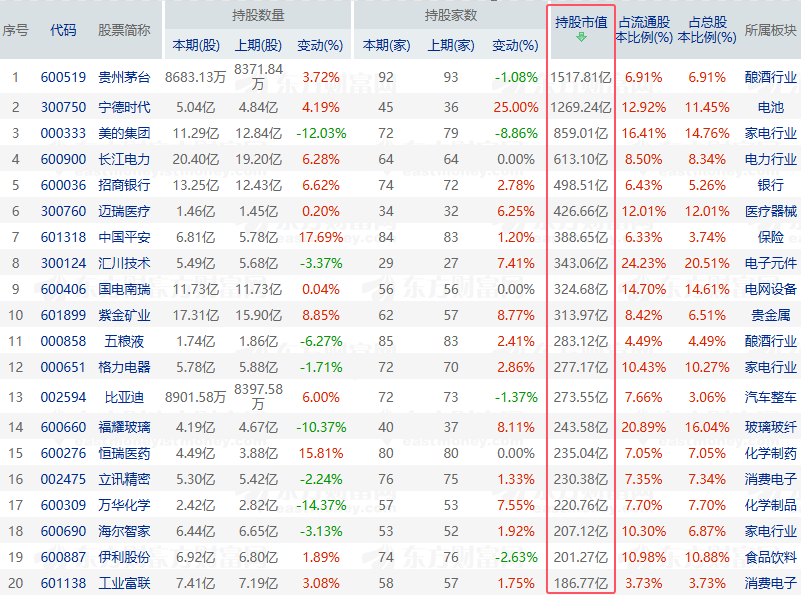
Task: Open 电池 sector link
Action: (x=770, y=108)
